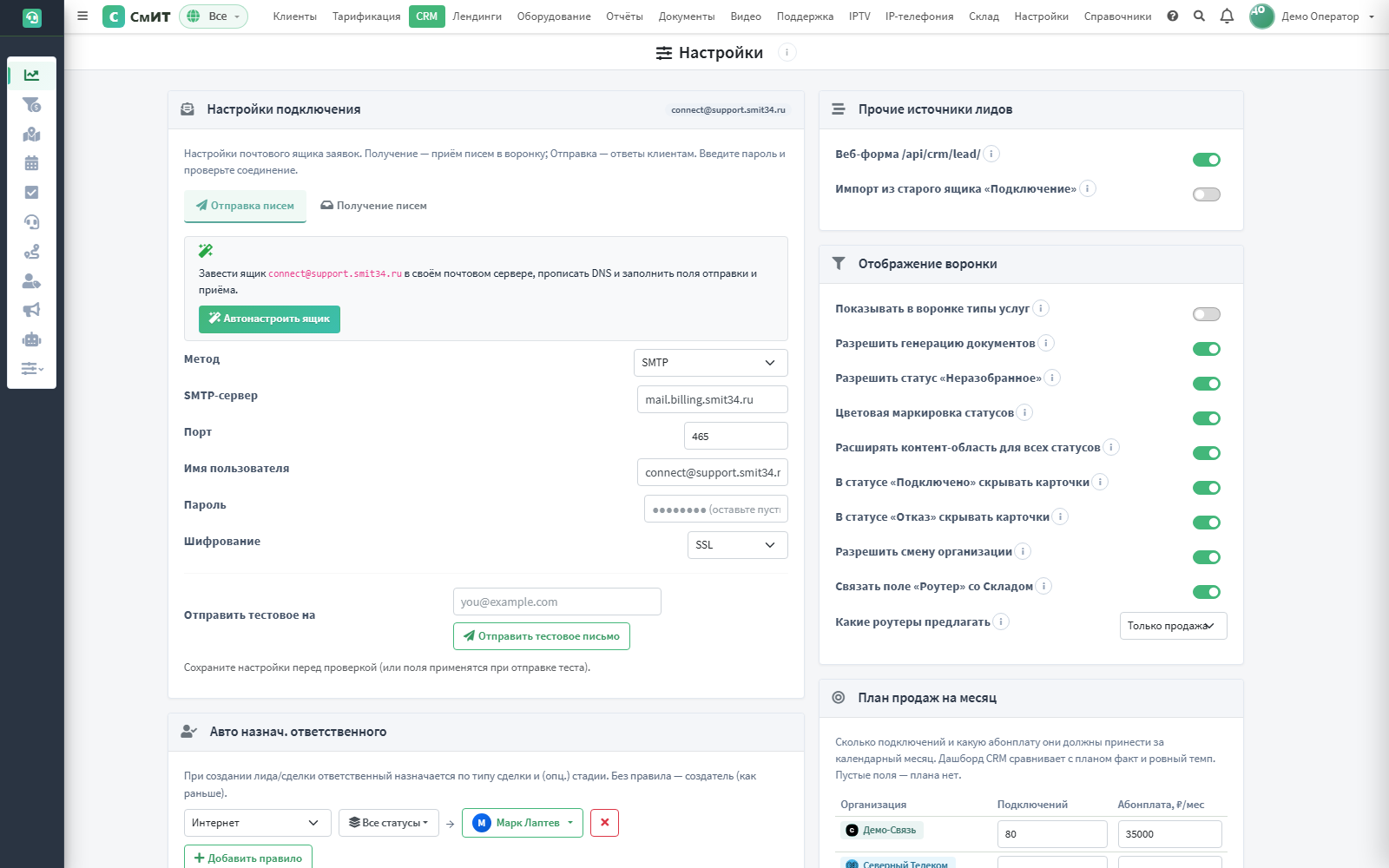Click info icon next to Связать поле Роутер

pyautogui.click(x=1044, y=586)
